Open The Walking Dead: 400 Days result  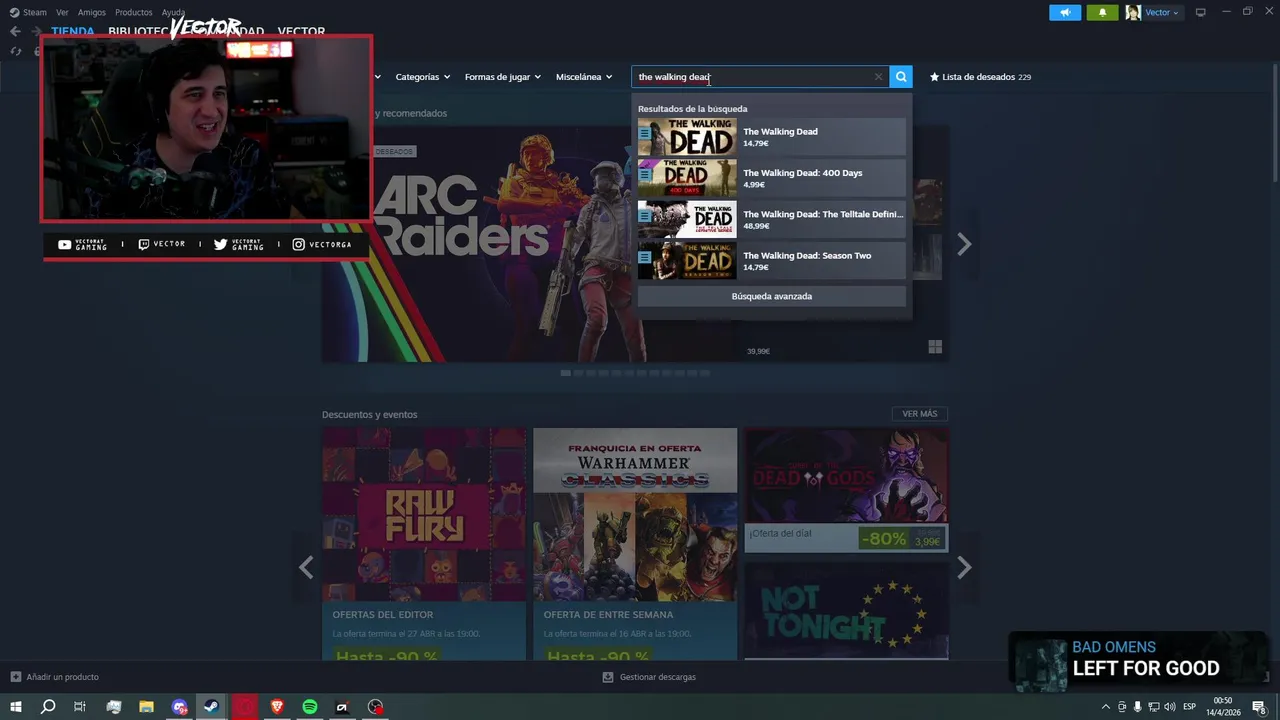tap(772, 178)
